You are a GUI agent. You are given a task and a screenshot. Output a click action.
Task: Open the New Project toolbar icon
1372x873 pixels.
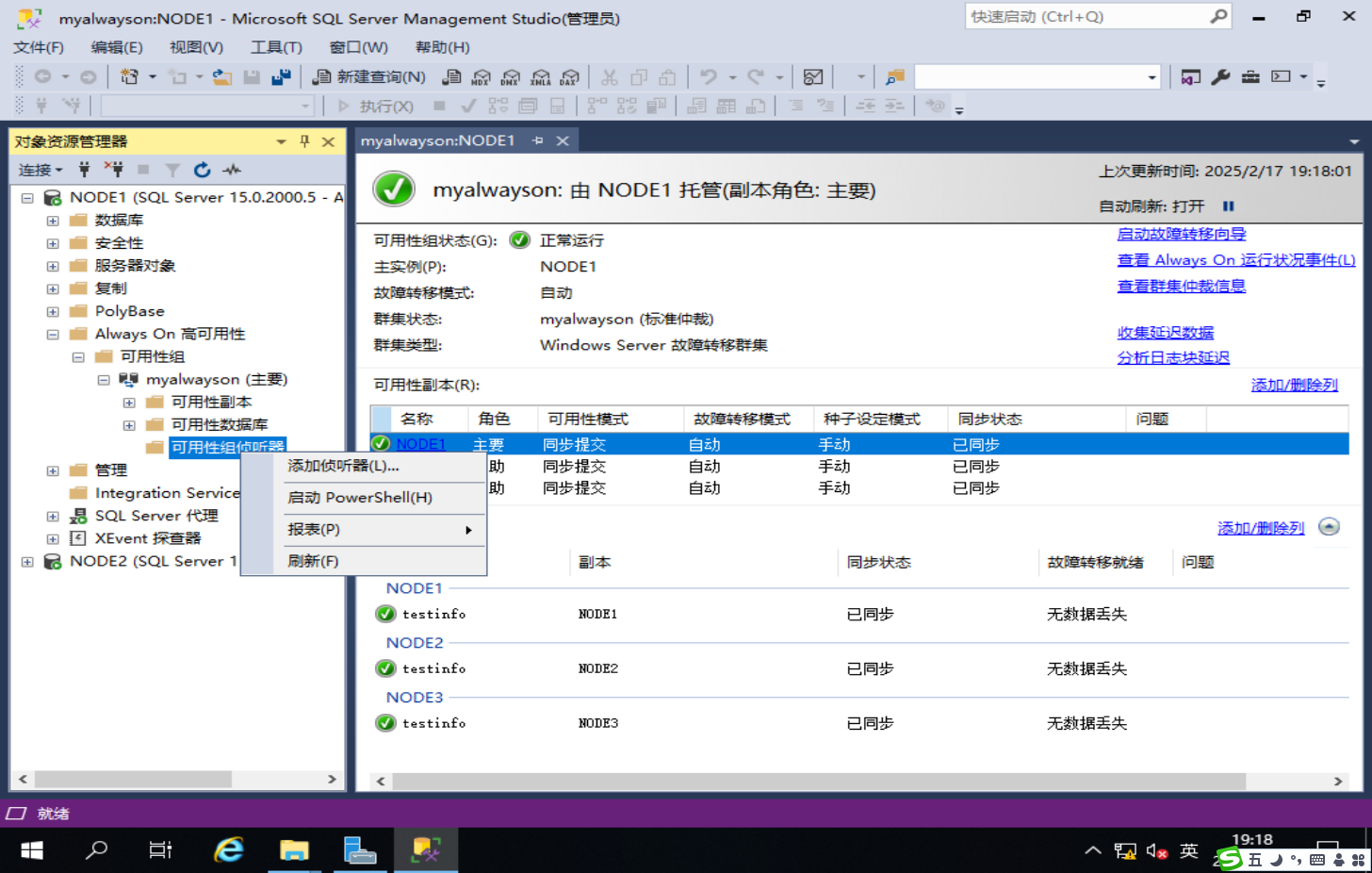(x=129, y=77)
